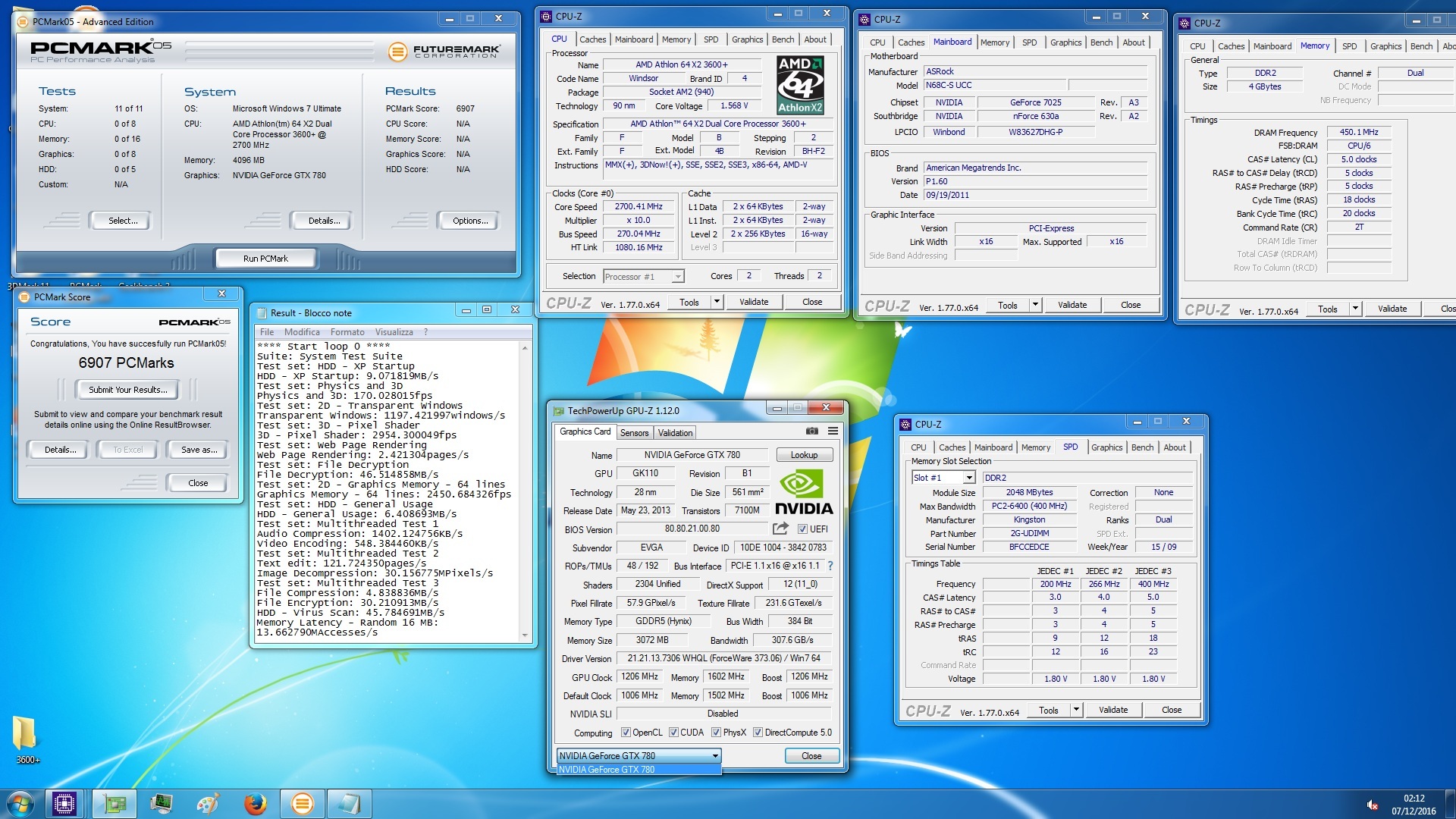Image resolution: width=1456 pixels, height=819 pixels.
Task: Click the Firefox taskbar icon
Action: click(x=256, y=804)
